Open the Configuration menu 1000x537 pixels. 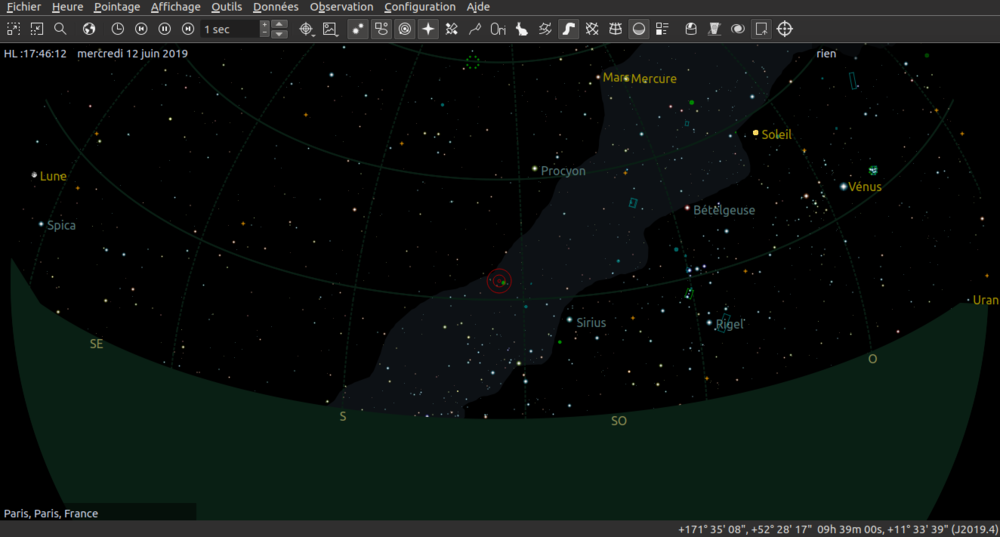420,7
